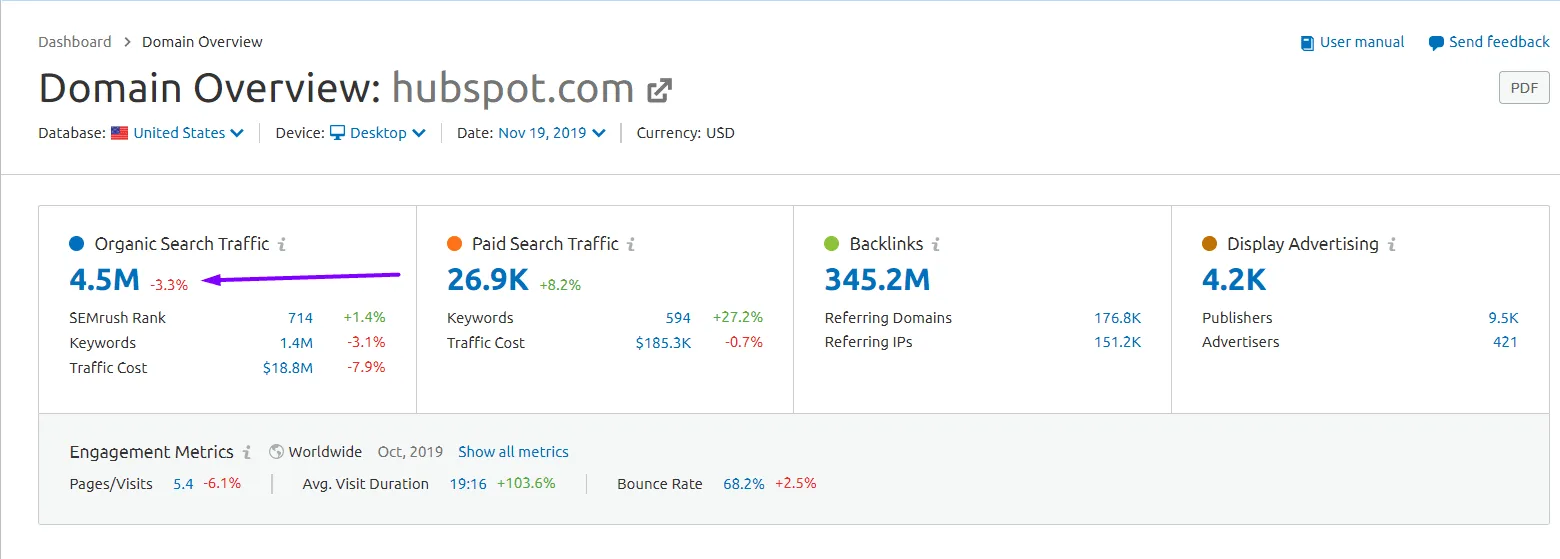Click the +27.2% paid keywords change
The width and height of the screenshot is (1560, 559).
(738, 318)
